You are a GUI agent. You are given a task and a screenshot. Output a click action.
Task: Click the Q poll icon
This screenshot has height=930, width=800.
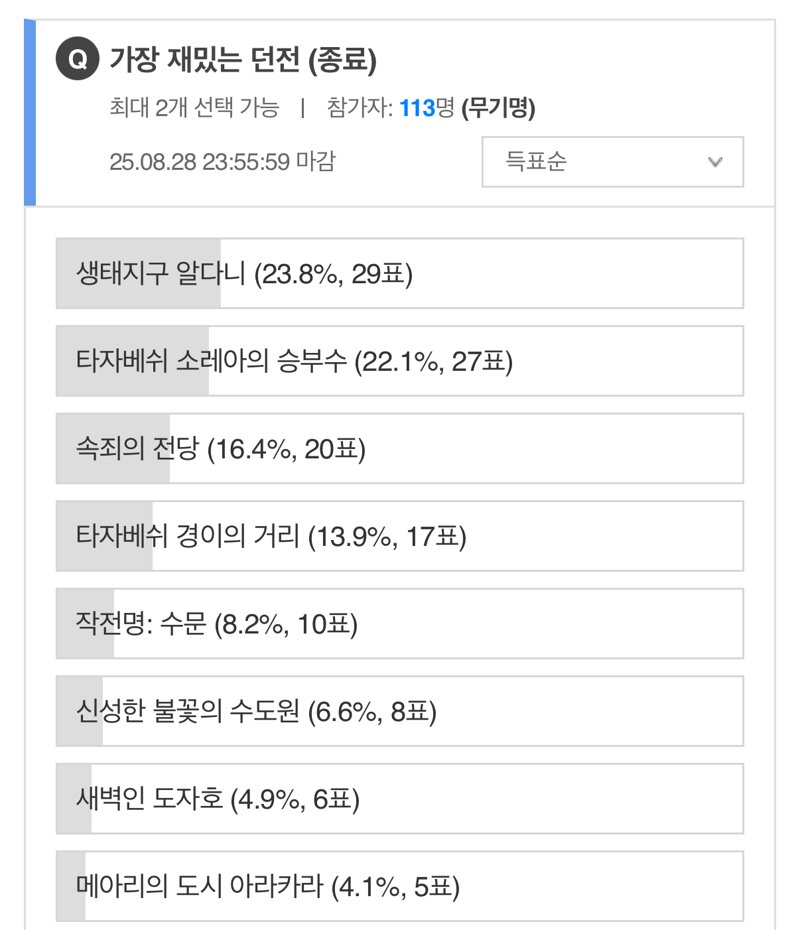point(77,59)
